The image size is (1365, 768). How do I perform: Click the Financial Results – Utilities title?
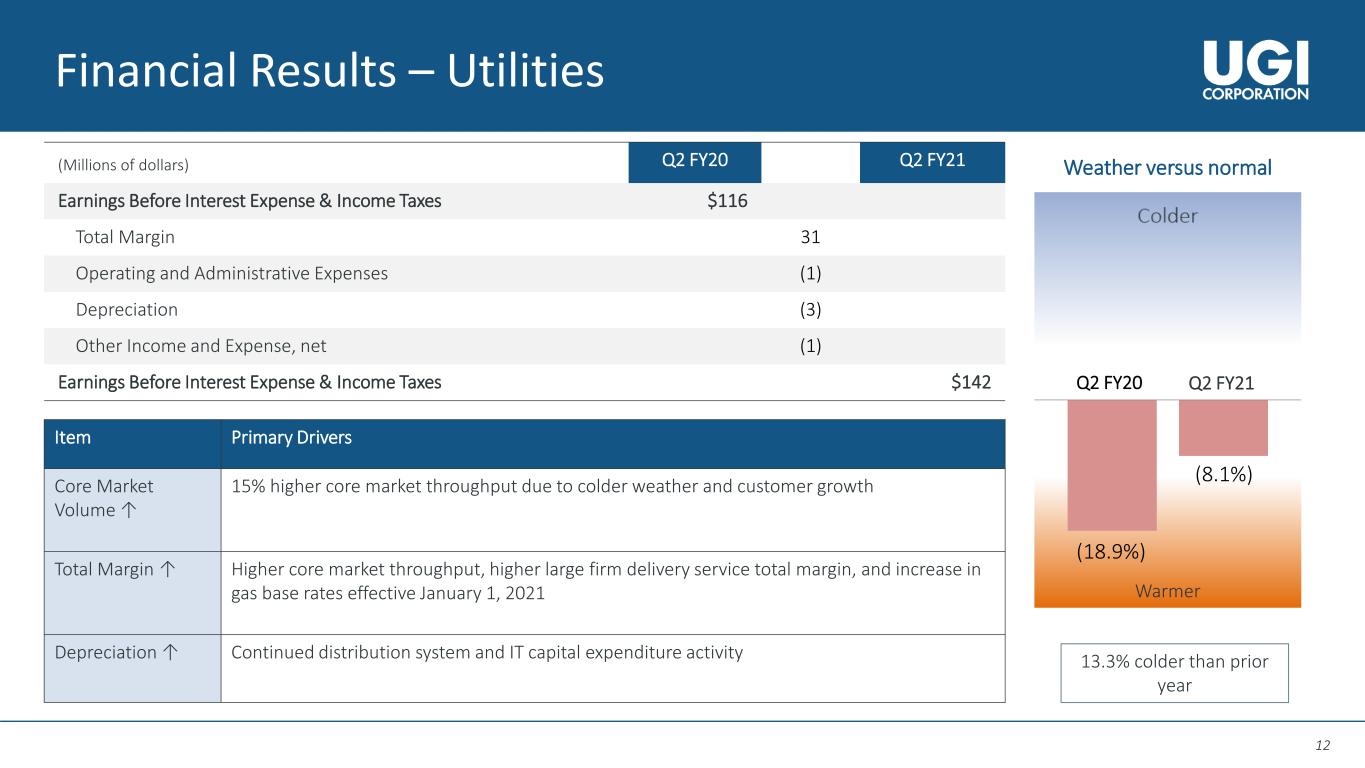[x=330, y=71]
